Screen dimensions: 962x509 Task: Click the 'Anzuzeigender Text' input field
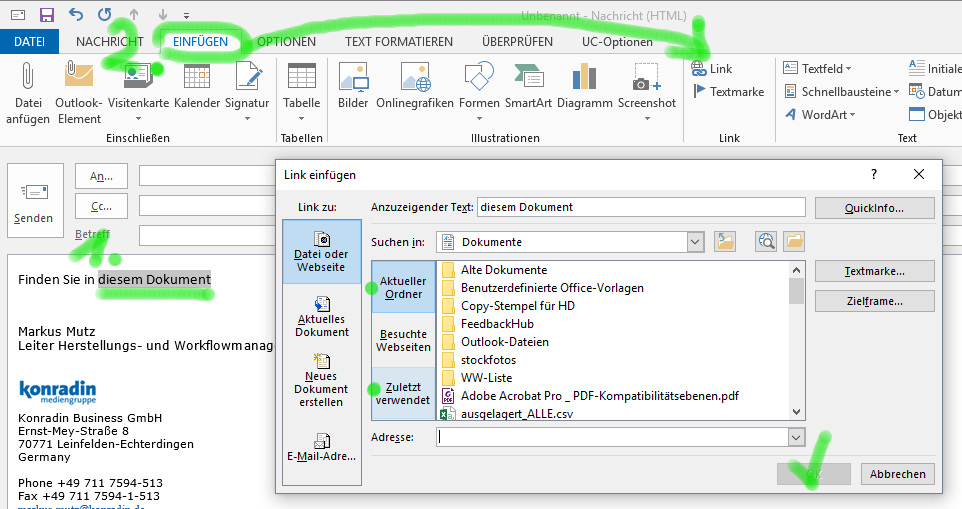[640, 207]
